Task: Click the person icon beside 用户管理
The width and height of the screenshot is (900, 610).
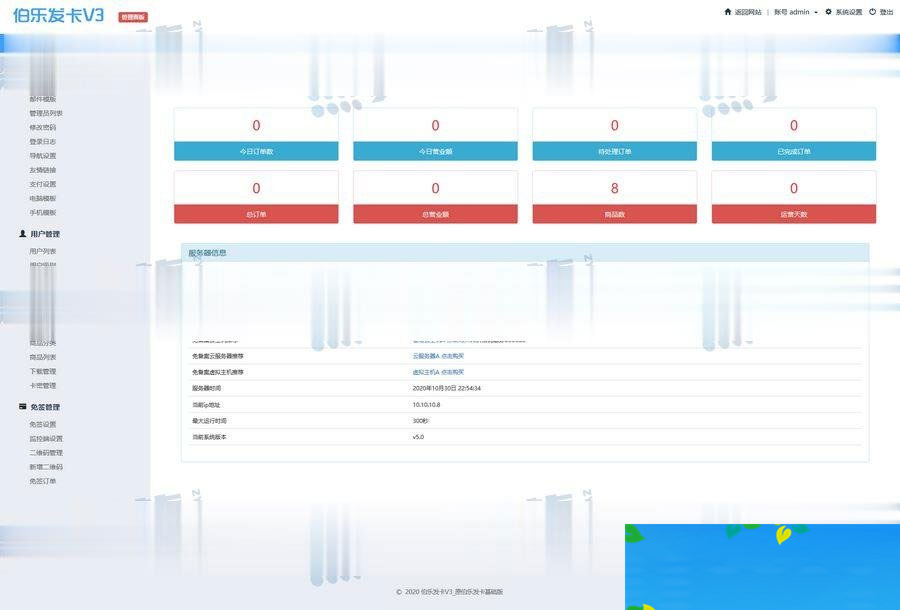Action: coord(22,234)
